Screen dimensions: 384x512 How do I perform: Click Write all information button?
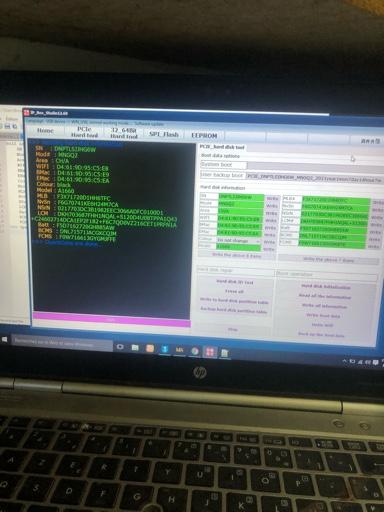(x=324, y=306)
